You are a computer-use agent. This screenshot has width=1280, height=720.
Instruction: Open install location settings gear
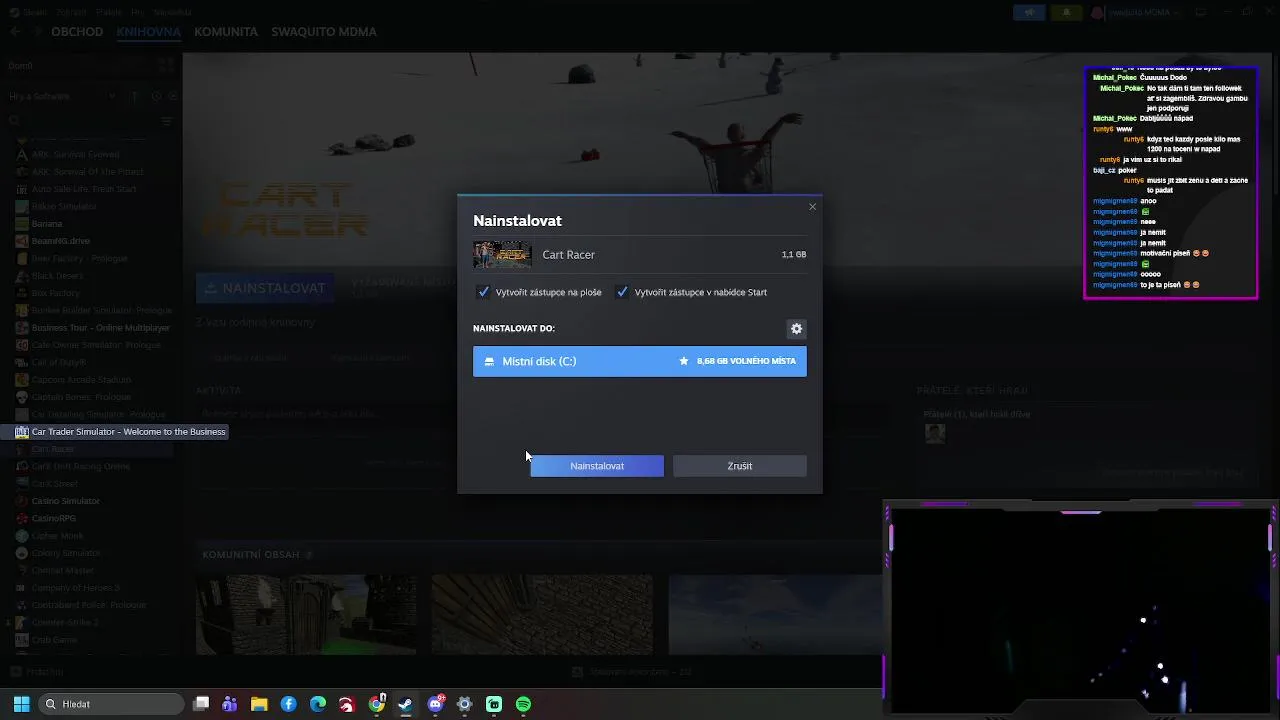pyautogui.click(x=796, y=329)
